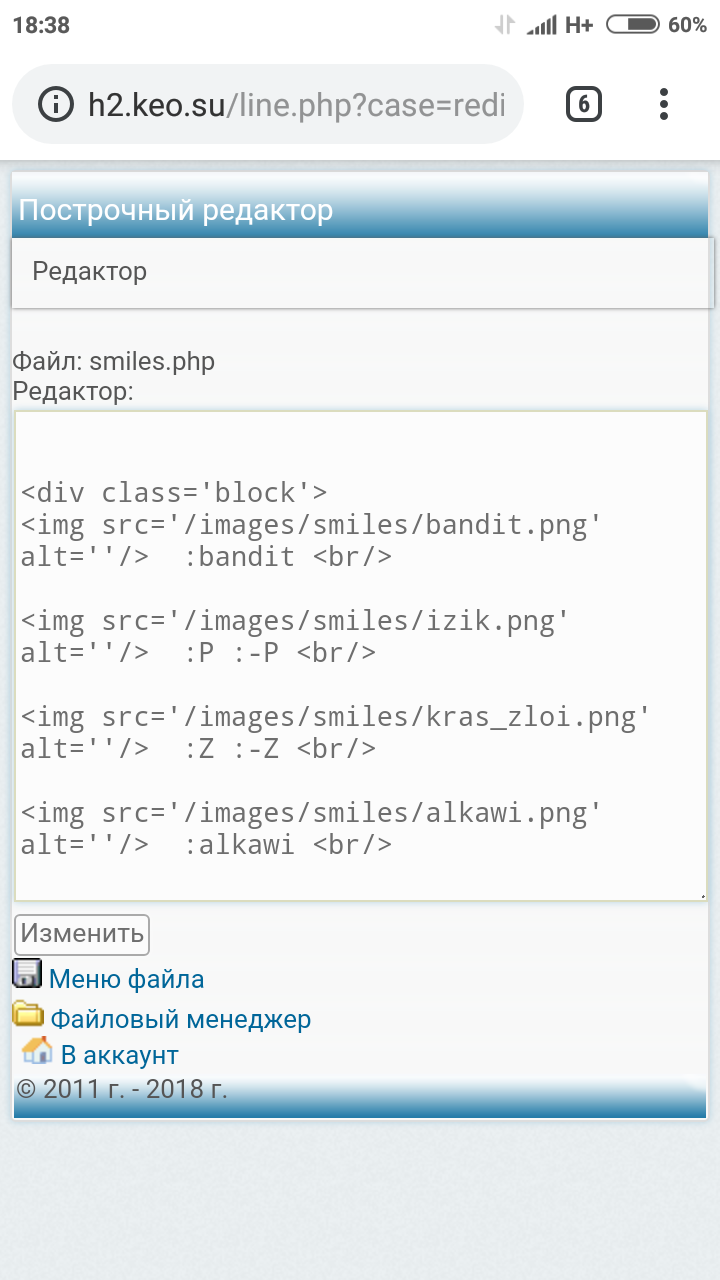Viewport: 720px width, 1280px height.
Task: Click the textarea resize handle corner
Action: tap(703, 896)
